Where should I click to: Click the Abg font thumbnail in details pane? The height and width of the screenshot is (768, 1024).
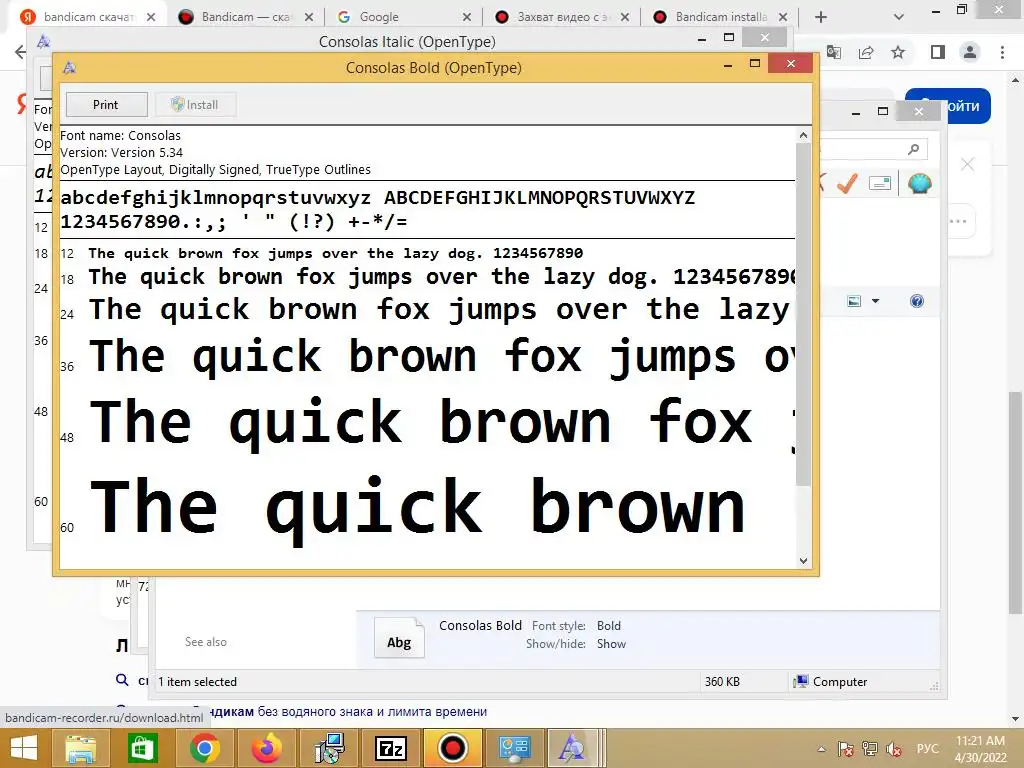399,637
